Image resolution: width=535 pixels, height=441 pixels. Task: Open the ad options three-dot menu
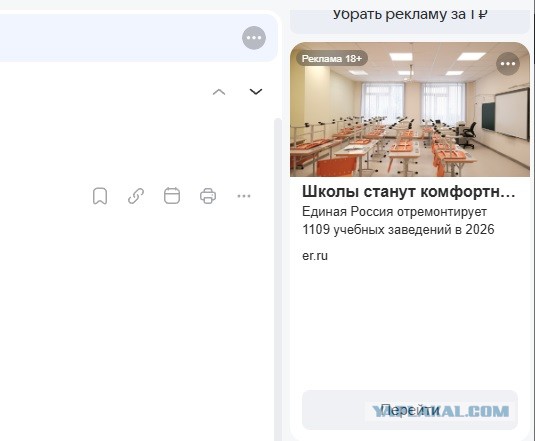pos(508,64)
